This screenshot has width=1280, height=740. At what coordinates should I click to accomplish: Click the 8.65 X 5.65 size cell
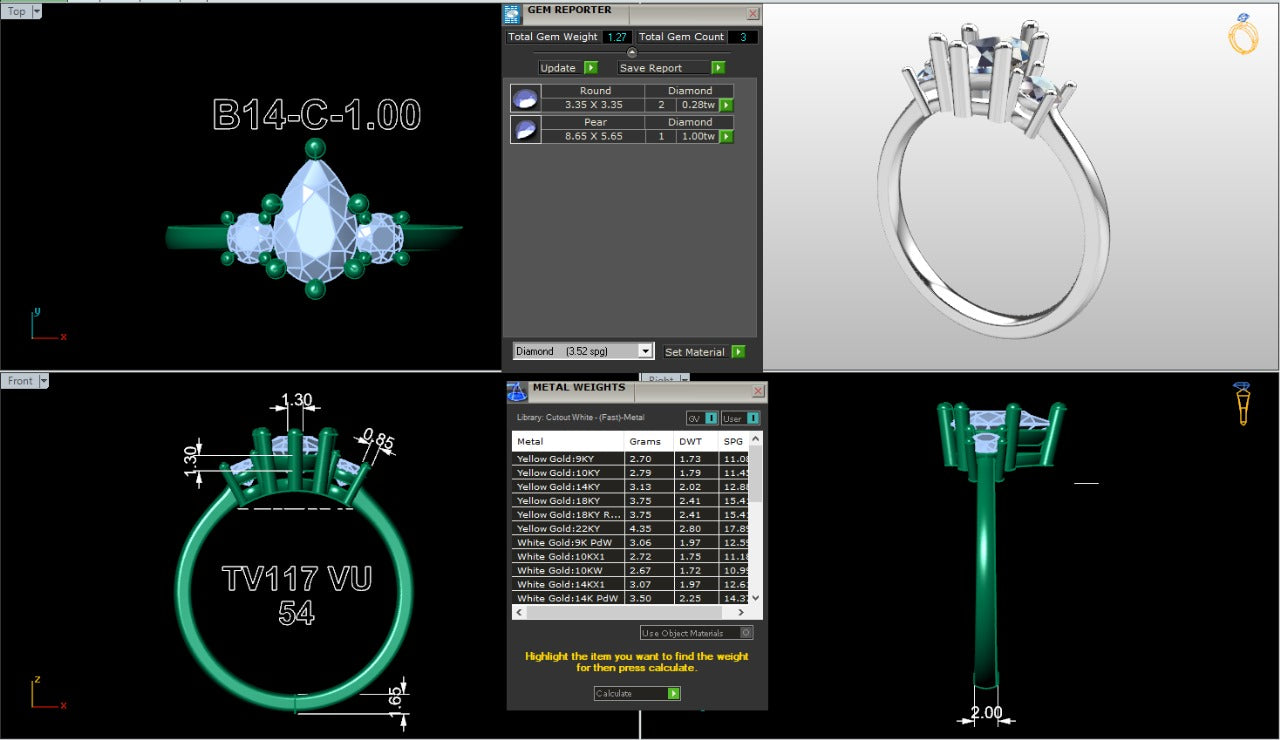point(595,137)
